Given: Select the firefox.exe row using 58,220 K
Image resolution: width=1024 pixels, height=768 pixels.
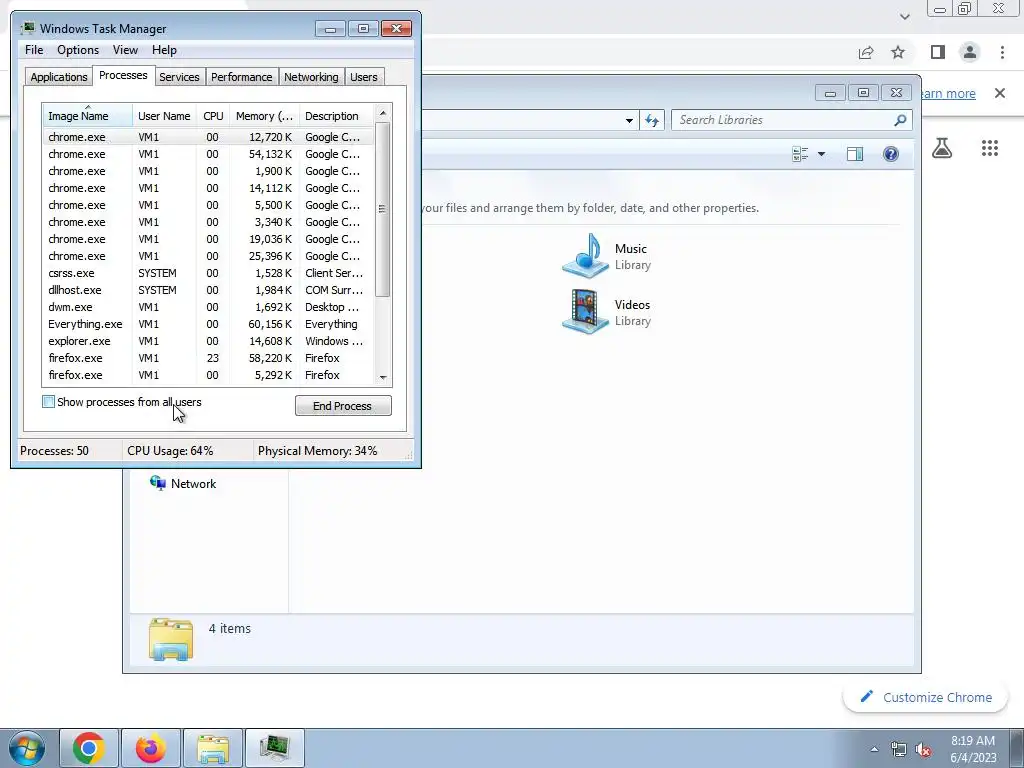Looking at the screenshot, I should pos(208,358).
